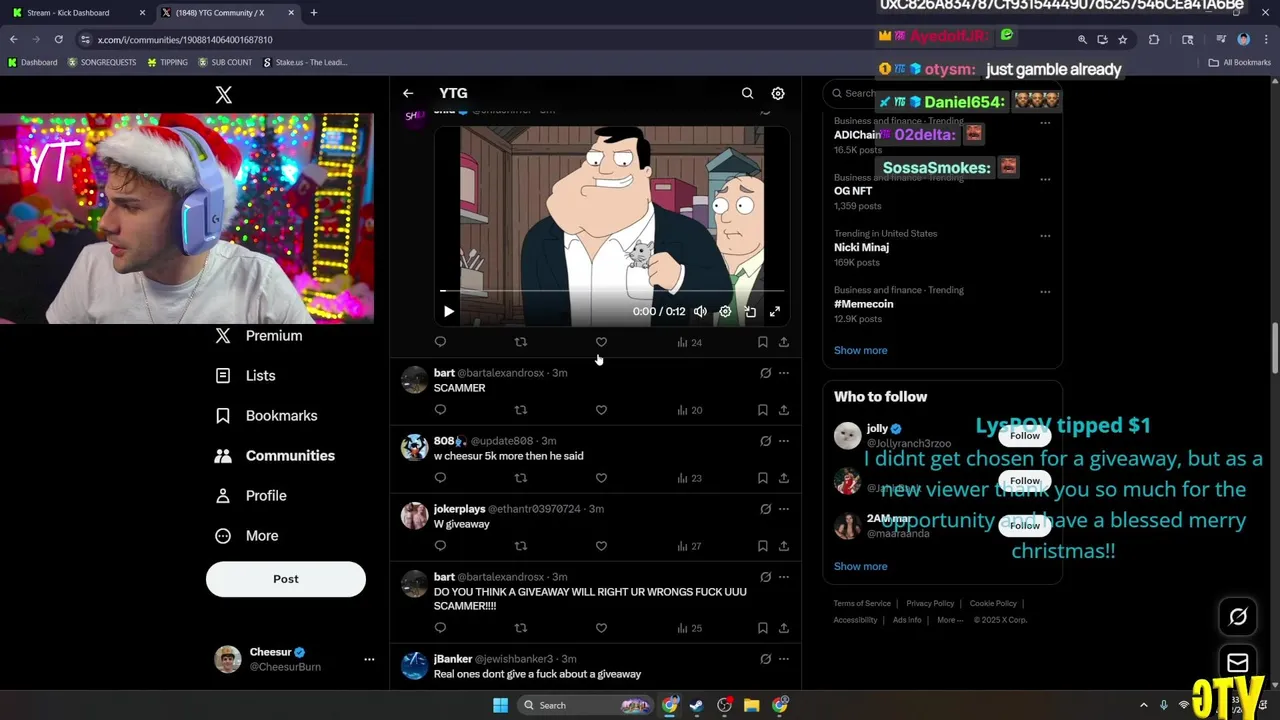This screenshot has height=720, width=1280.
Task: Open a new browser tab
Action: click(314, 13)
